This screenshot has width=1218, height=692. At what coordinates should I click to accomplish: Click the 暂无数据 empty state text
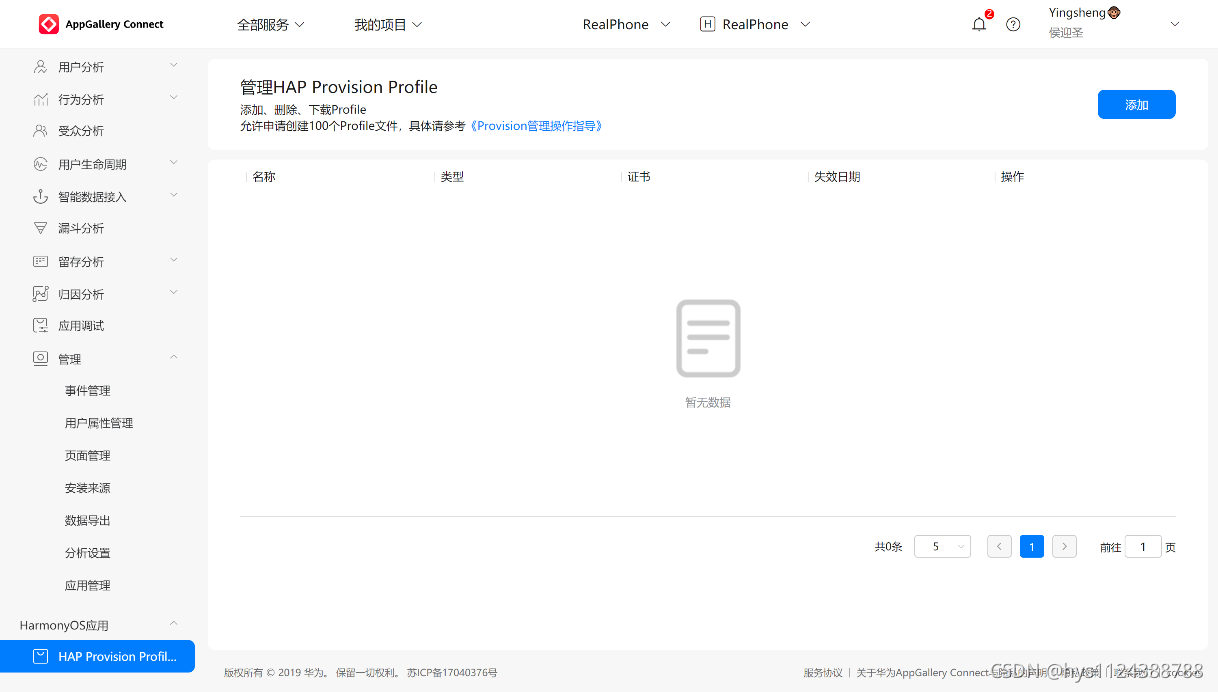(708, 402)
